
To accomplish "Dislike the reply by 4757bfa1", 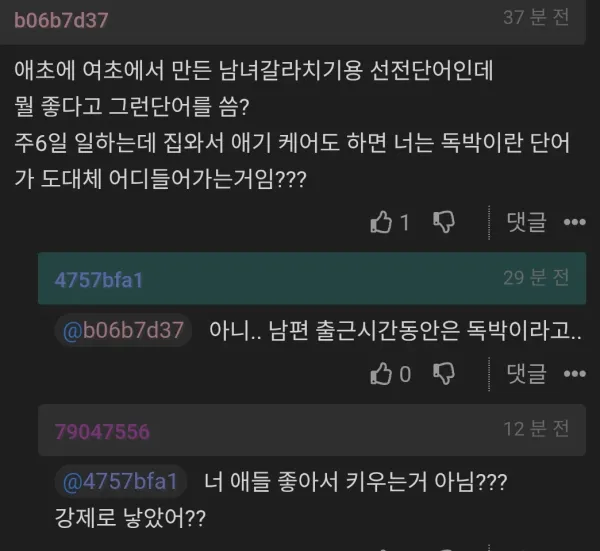I will pos(443,373).
